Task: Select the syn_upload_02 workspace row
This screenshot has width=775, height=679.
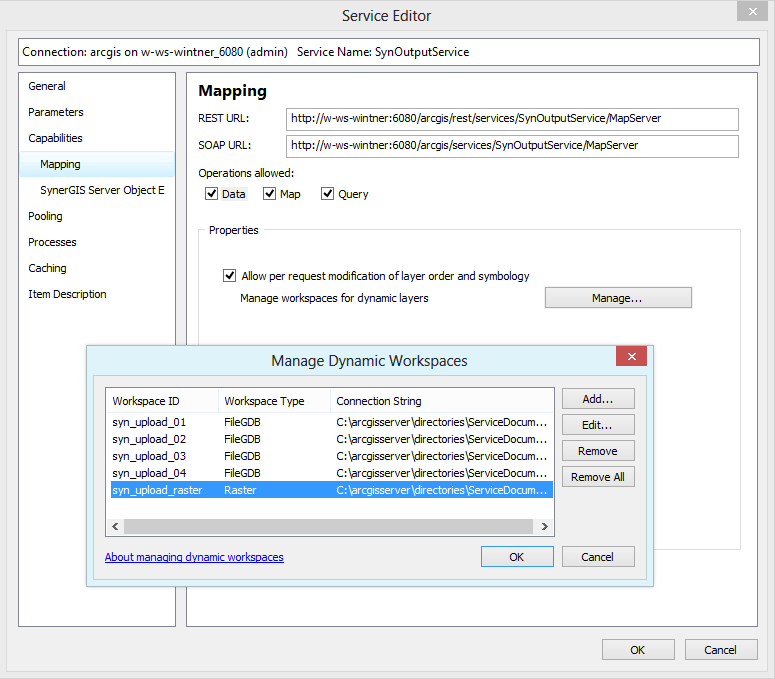Action: click(331, 439)
